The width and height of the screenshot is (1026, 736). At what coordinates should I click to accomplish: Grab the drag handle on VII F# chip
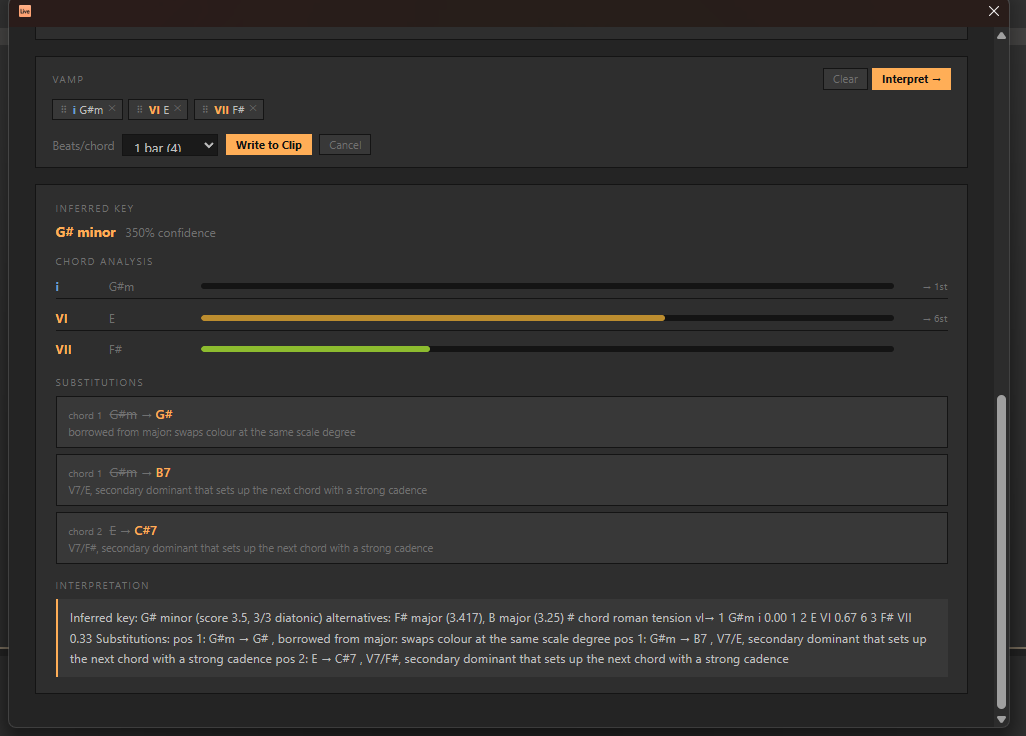(205, 109)
